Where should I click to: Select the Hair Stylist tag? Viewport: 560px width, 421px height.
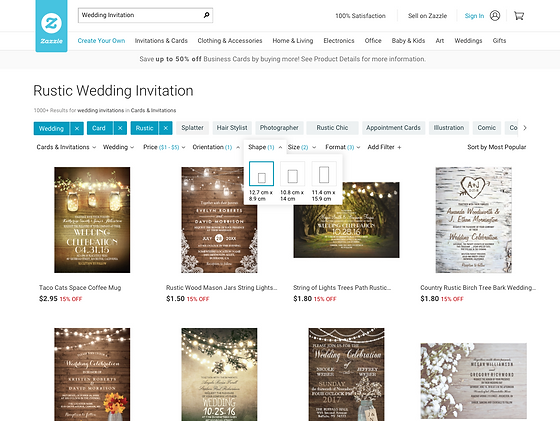232,128
